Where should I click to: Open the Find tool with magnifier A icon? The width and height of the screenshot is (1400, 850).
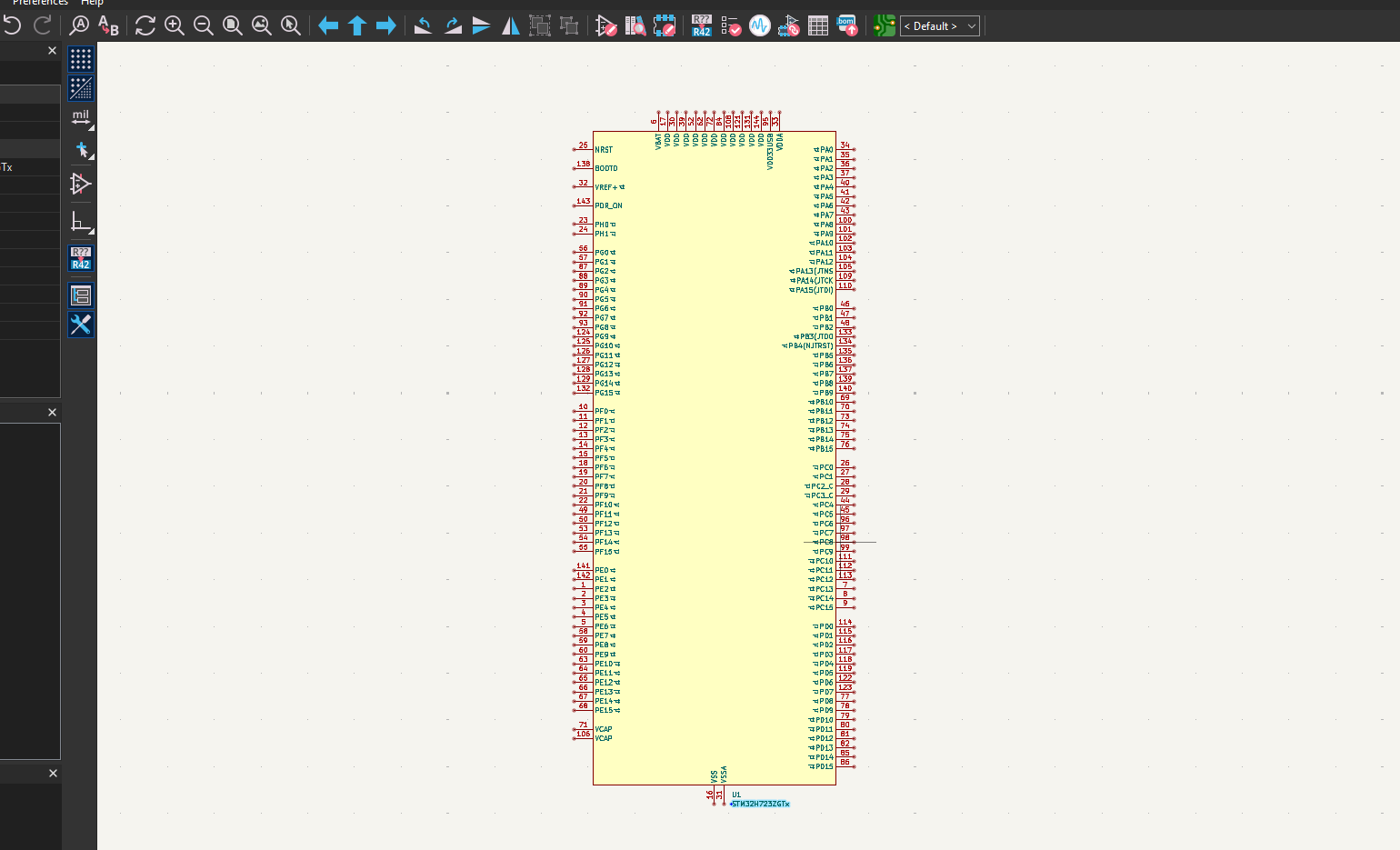pos(79,25)
